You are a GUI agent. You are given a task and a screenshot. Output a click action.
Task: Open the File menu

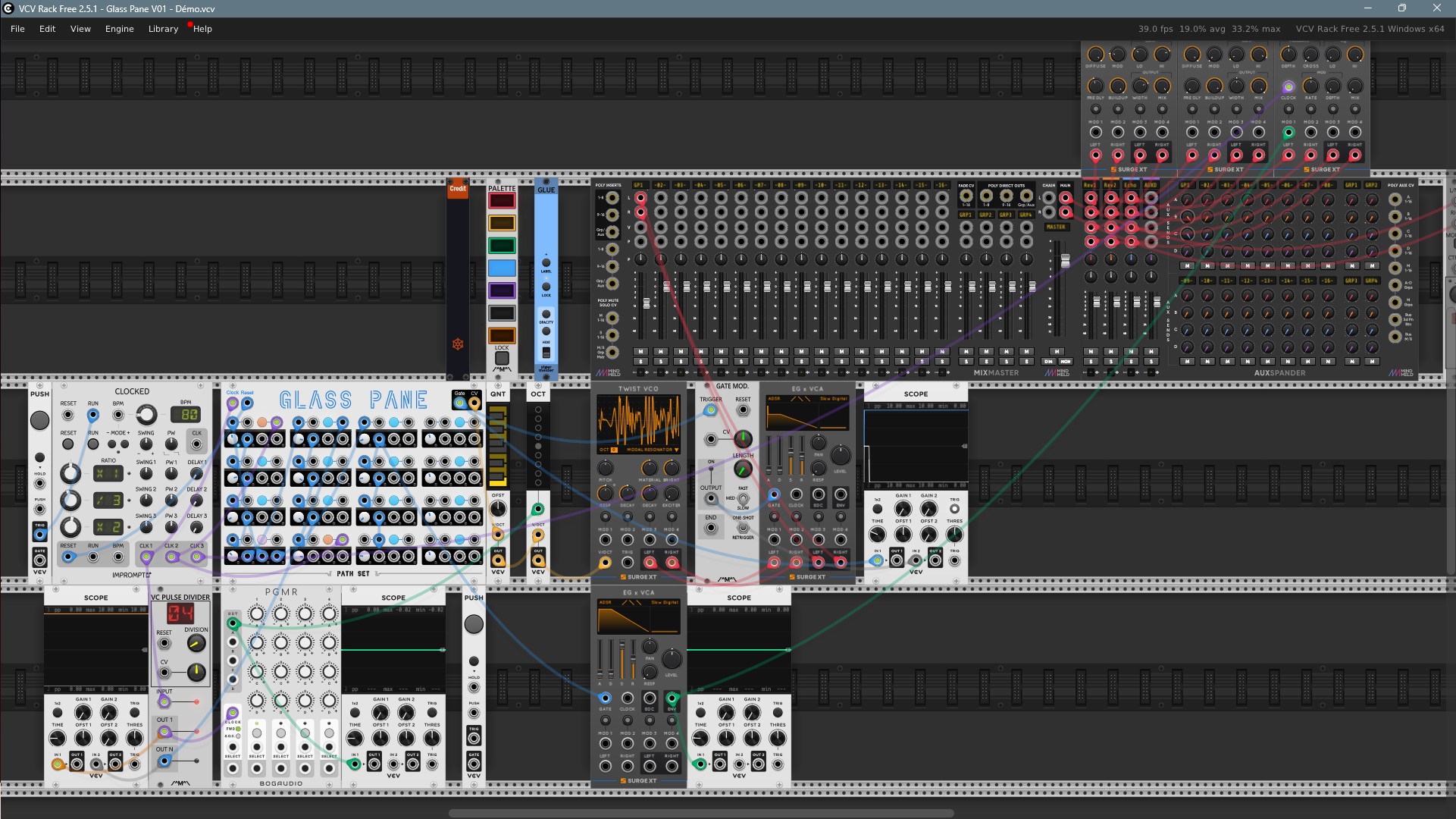[x=17, y=29]
